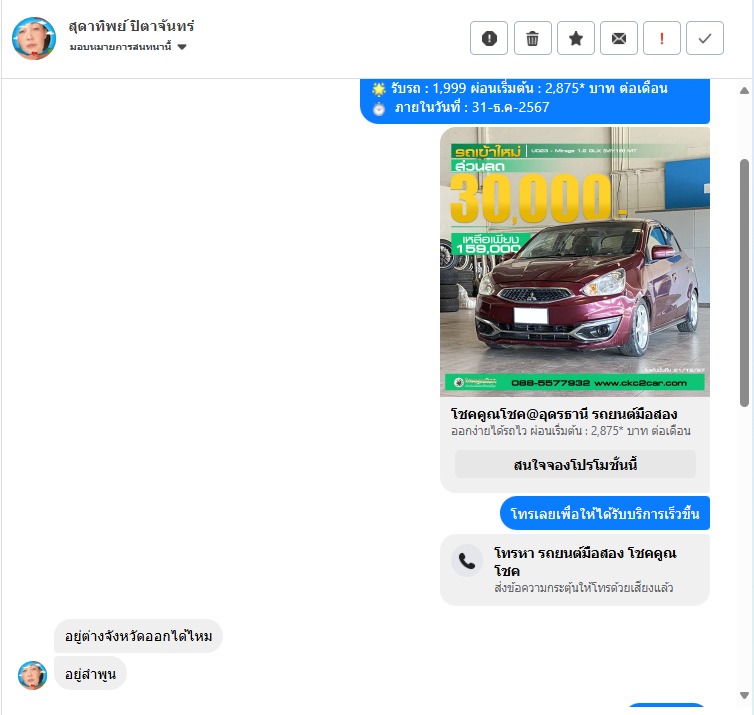Open profile picture of สุดาทิพย์ in header

pos(34,38)
